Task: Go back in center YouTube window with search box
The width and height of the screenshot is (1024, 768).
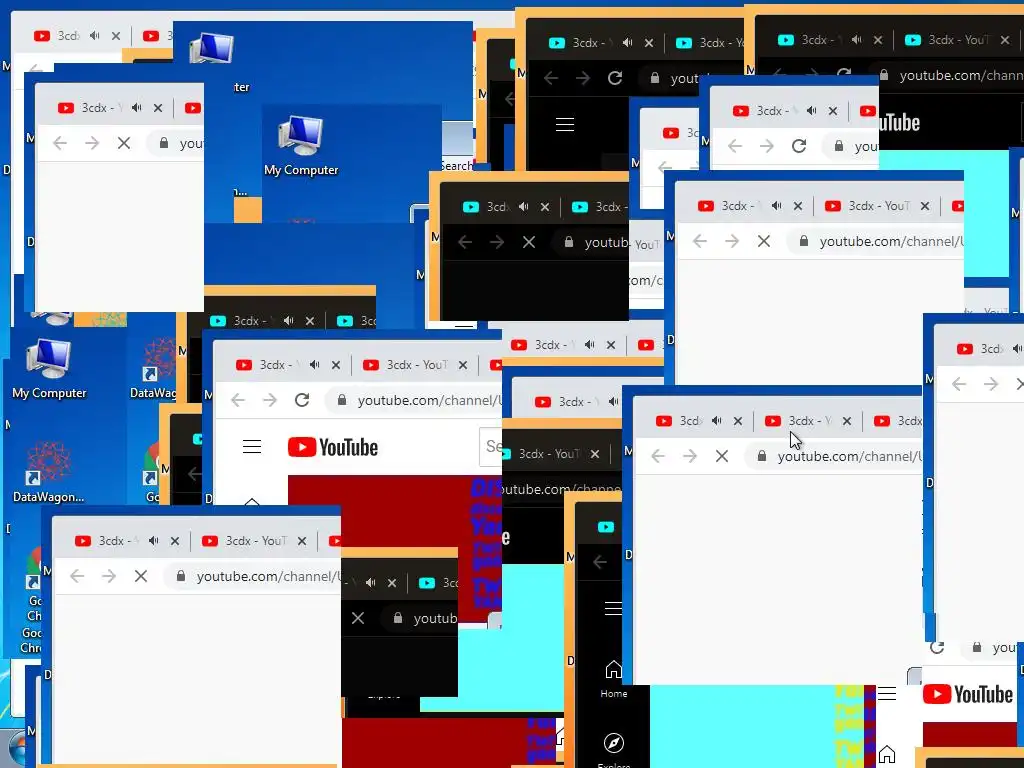Action: point(238,400)
